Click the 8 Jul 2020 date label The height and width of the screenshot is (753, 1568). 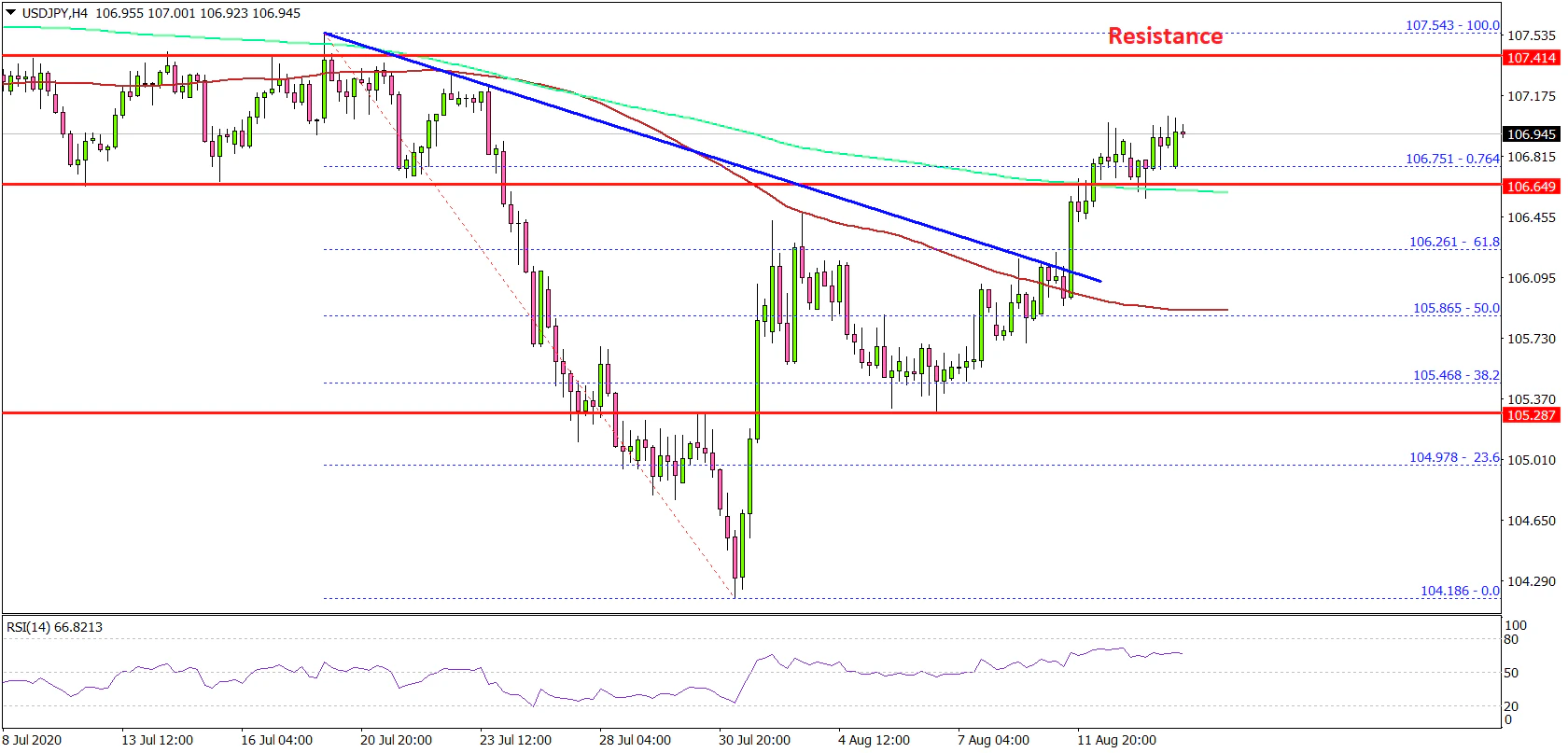33,740
